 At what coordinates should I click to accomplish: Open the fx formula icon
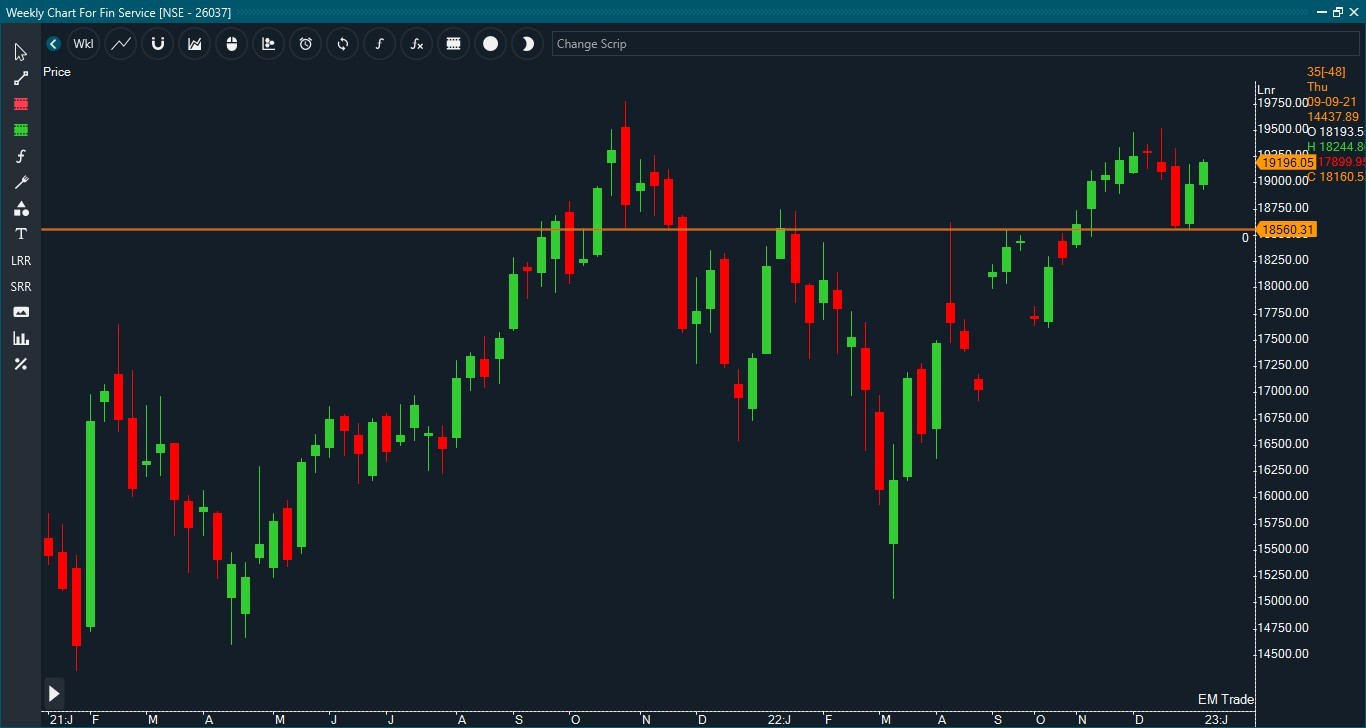(x=416, y=44)
